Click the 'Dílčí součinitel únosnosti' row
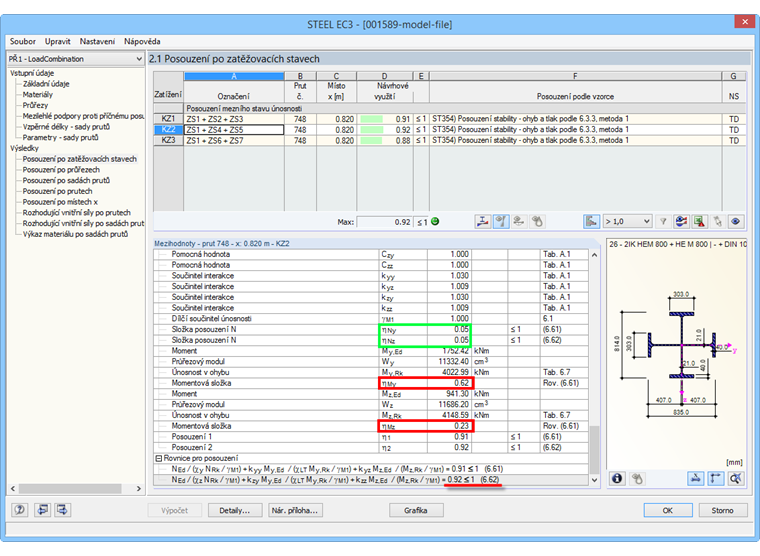Viewport: 760px width, 556px height. [x=371, y=318]
